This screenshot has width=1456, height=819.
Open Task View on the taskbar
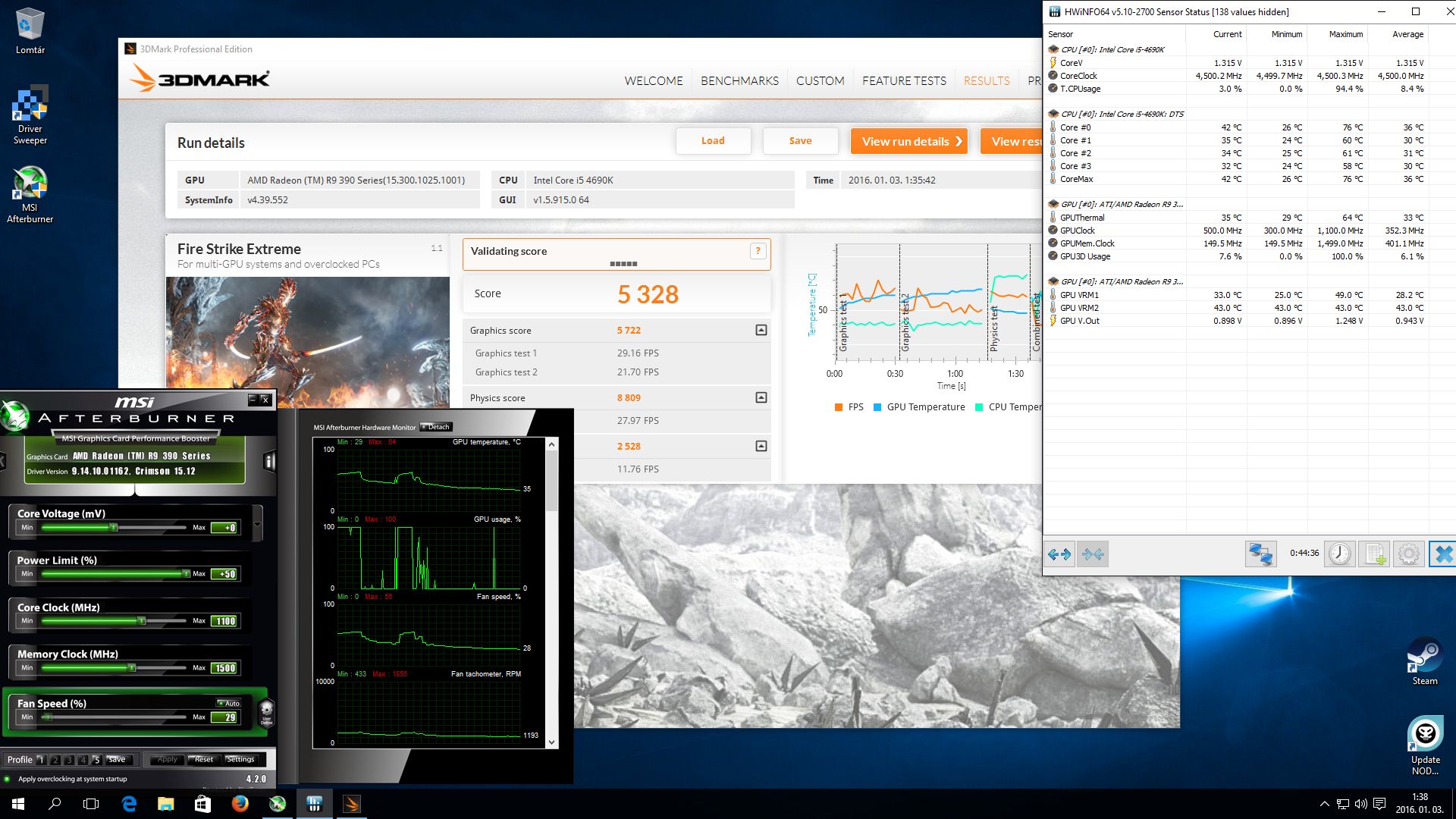coord(91,804)
